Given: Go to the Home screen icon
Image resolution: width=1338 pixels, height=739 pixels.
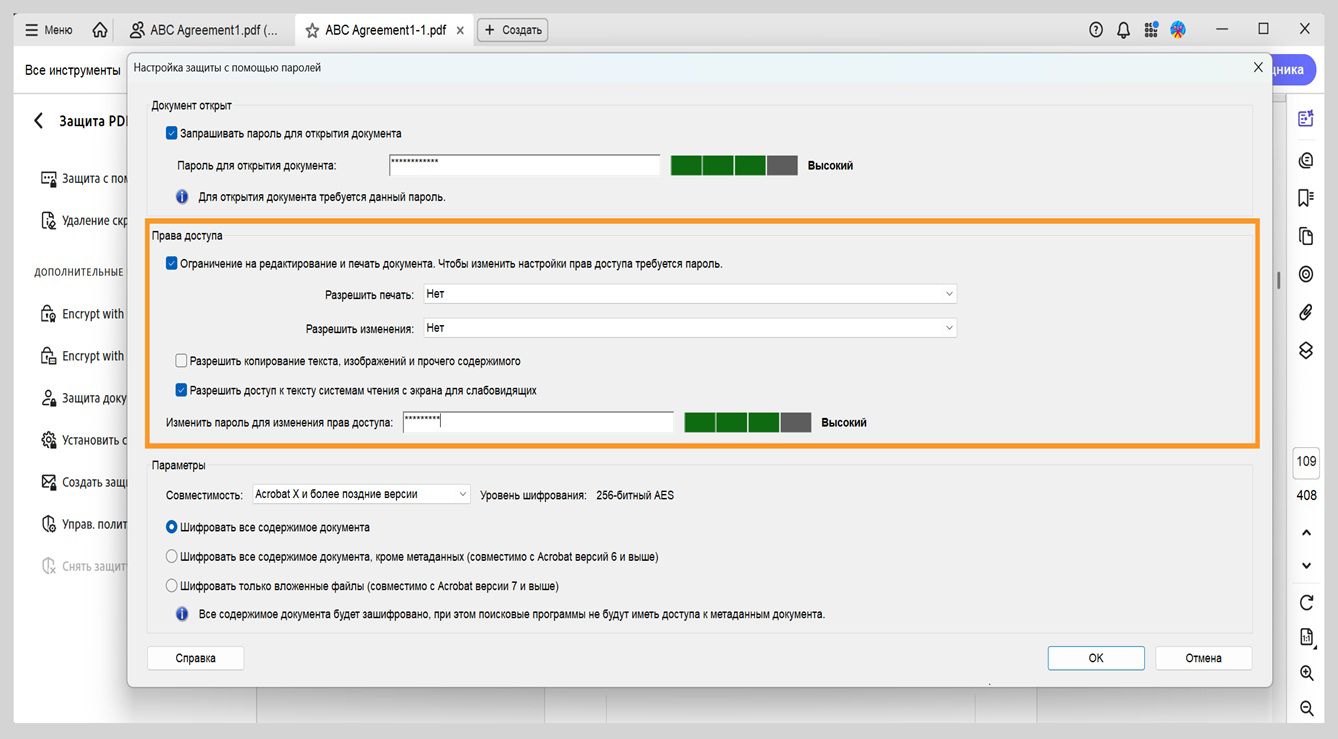Looking at the screenshot, I should 100,30.
